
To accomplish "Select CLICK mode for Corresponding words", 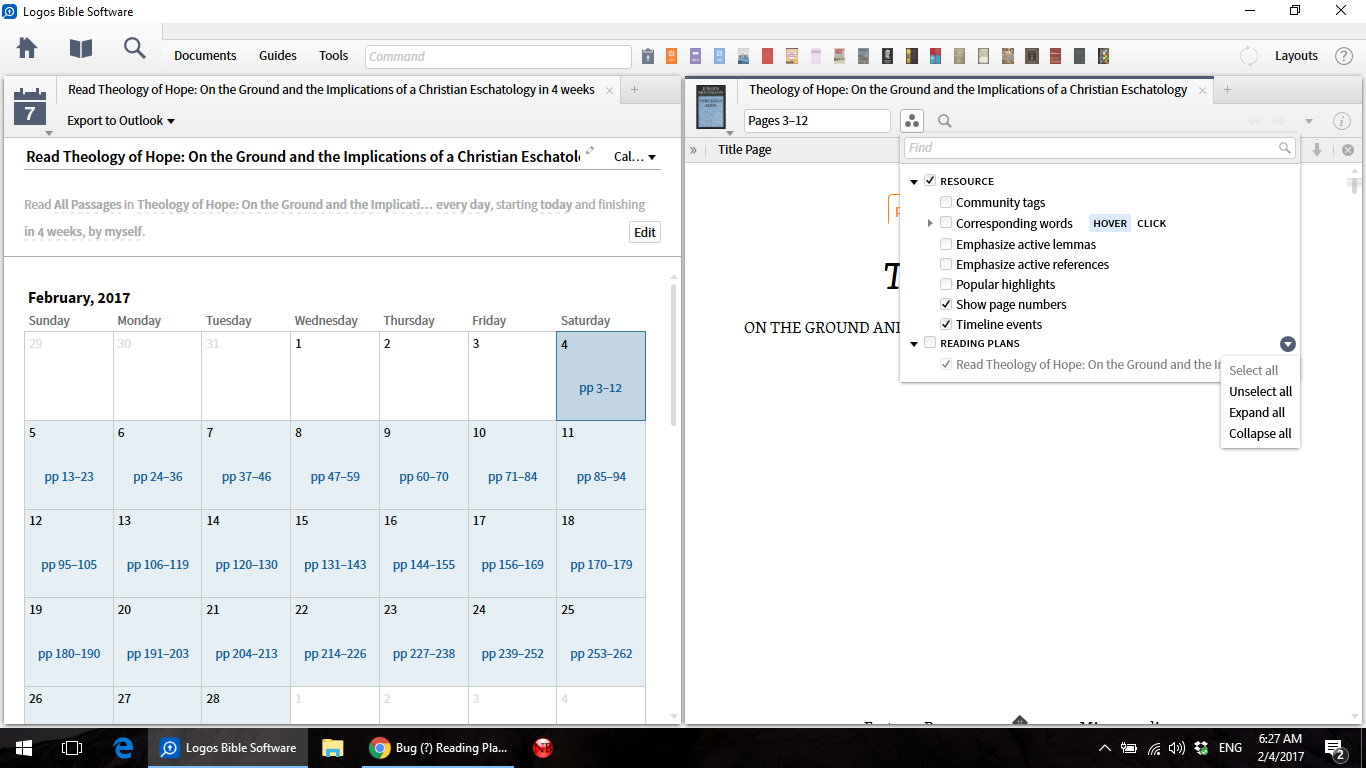I will [x=1152, y=223].
